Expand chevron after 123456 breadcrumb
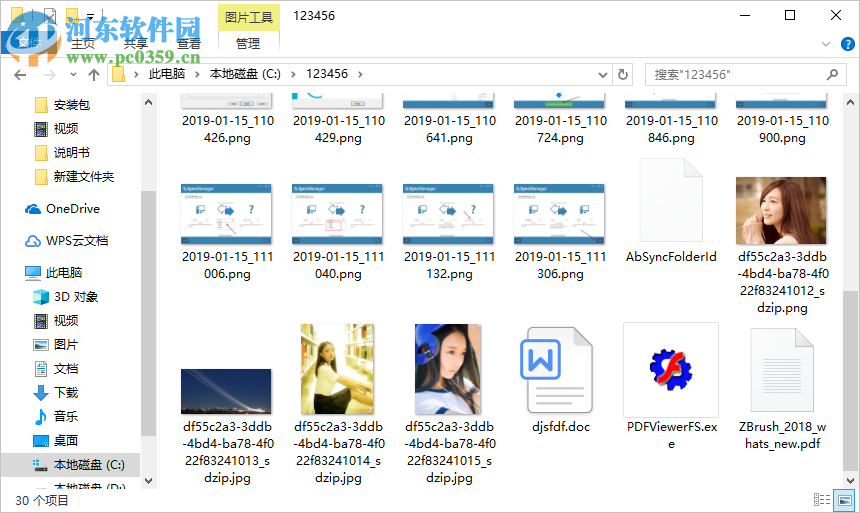860x513 pixels. tap(360, 75)
